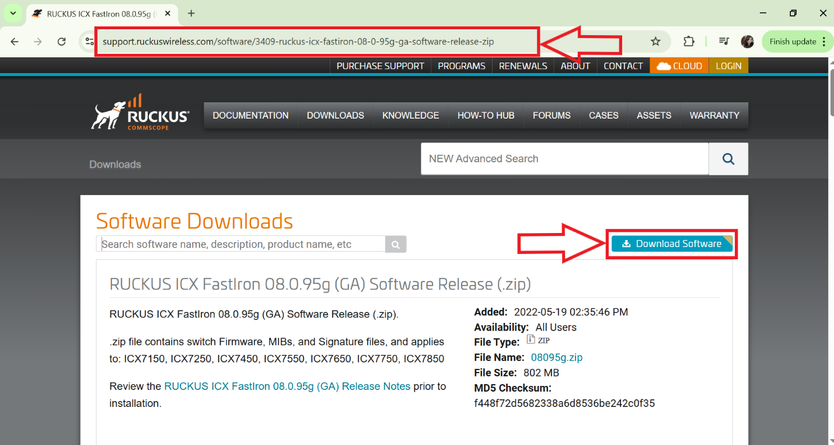Open the 08095g.zip file name link
Viewport: 834px width, 445px height.
[x=556, y=357]
